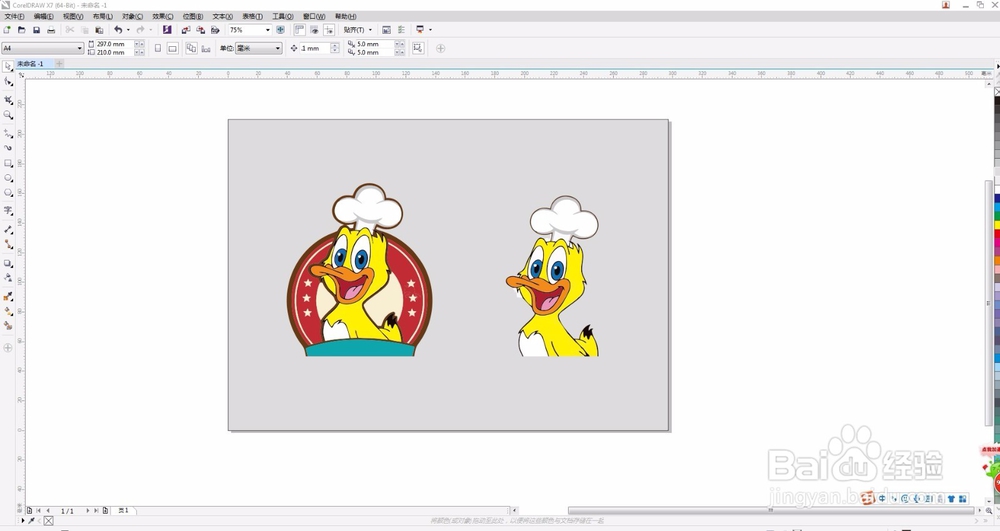Select the Smart Fill tool
Viewport: 1000px width, 531px height.
coord(8,326)
